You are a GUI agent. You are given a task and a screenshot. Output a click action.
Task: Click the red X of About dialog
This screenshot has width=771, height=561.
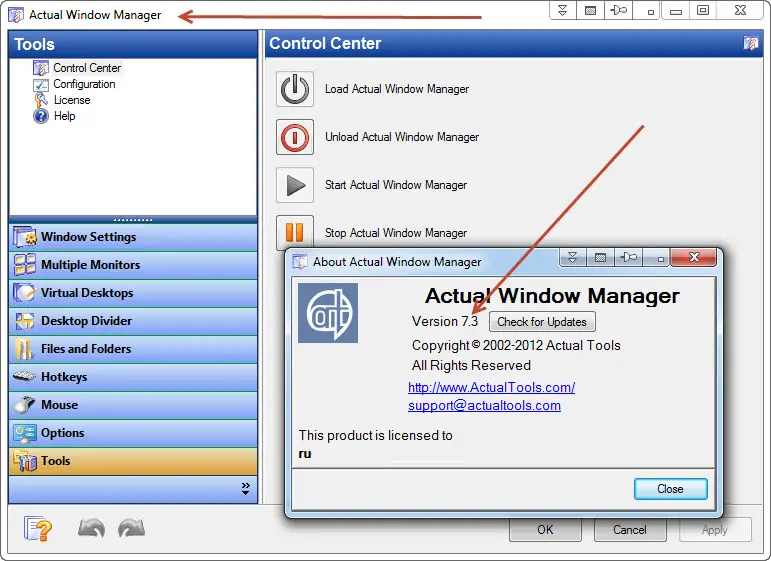click(x=694, y=257)
